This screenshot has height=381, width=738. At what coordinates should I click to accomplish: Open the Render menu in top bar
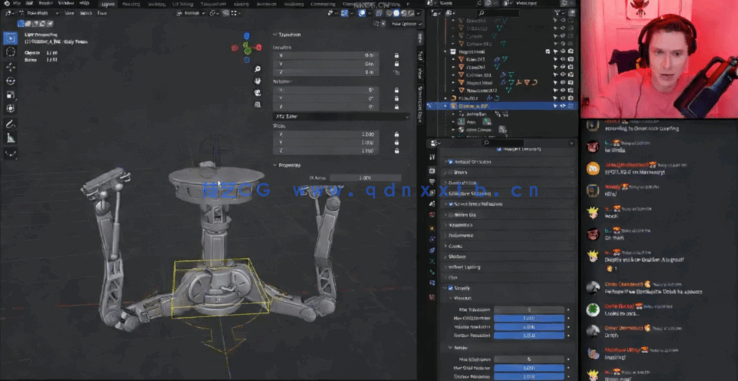coord(46,3)
